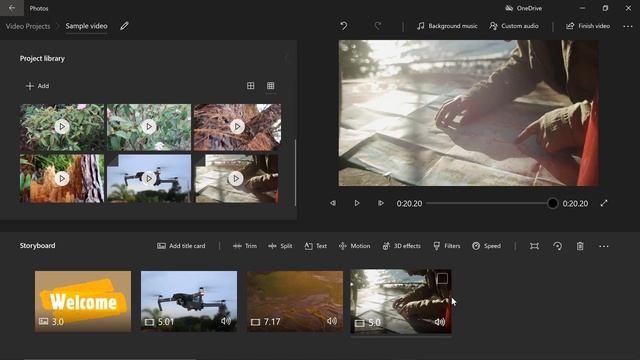
Task: Click Finish video
Action: pyautogui.click(x=588, y=26)
